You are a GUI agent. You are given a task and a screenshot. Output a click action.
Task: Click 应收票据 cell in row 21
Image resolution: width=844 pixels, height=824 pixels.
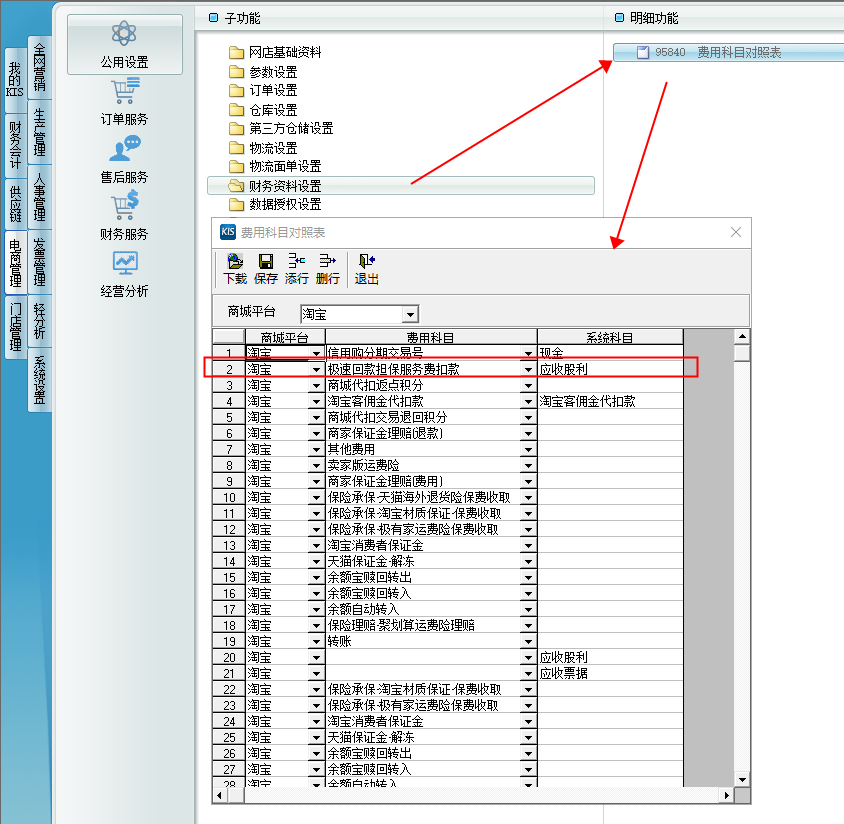(610, 674)
